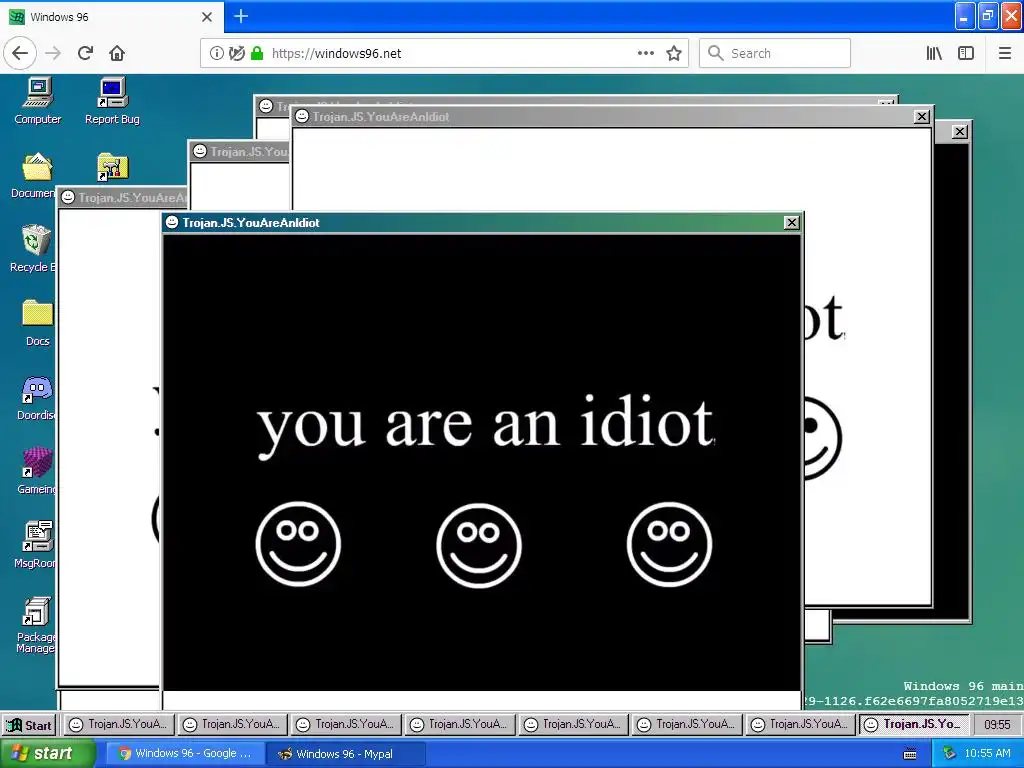
Task: Open the browser Library icon
Action: tap(934, 53)
